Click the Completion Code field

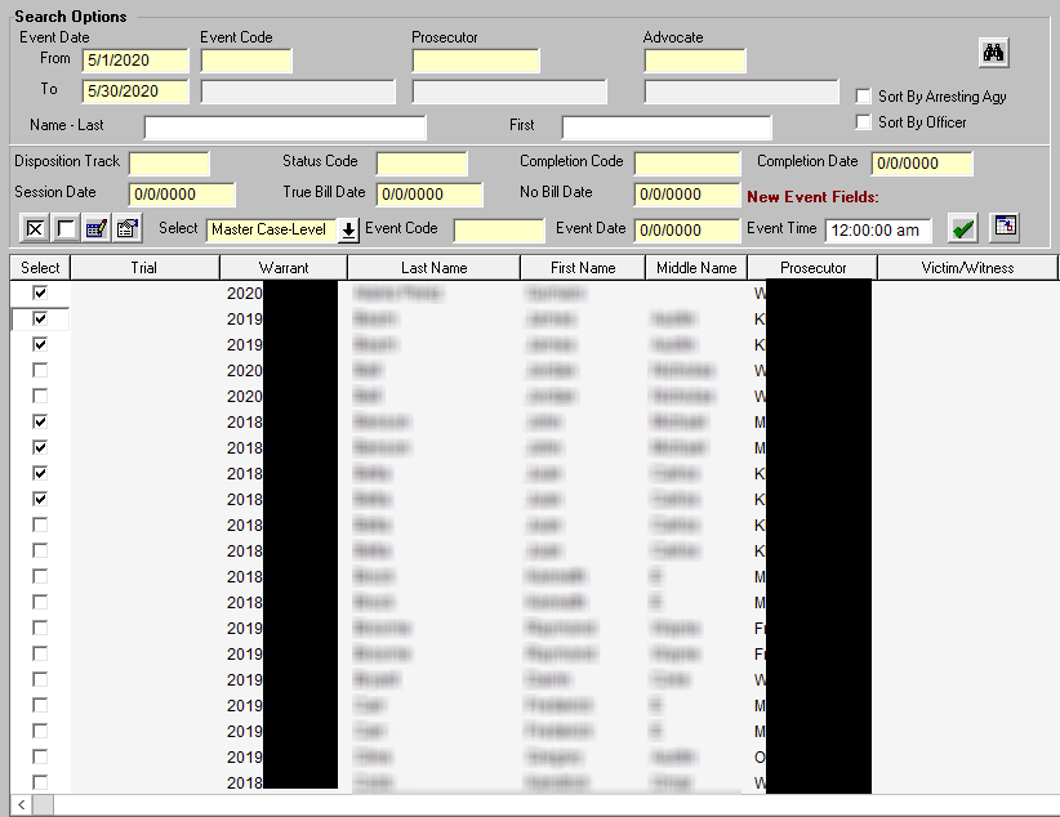[x=688, y=164]
